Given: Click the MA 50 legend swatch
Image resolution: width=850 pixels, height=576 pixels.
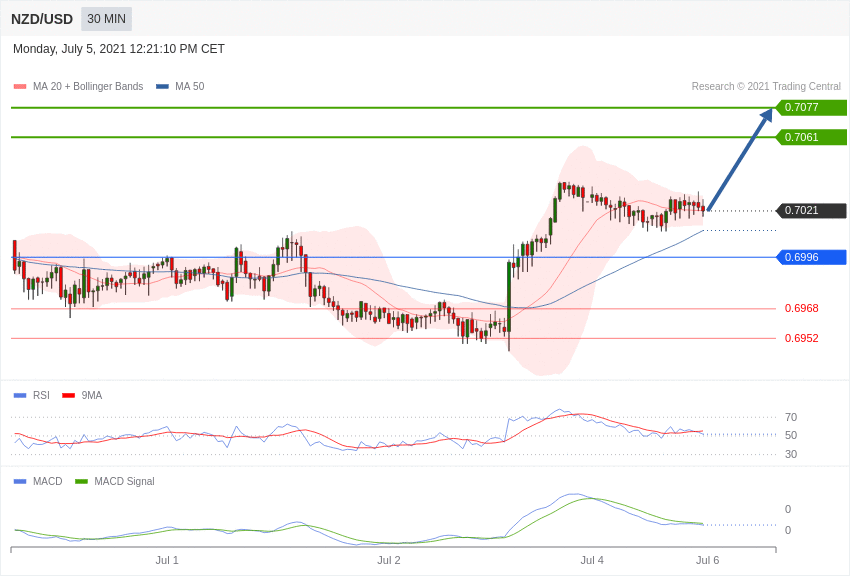Looking at the screenshot, I should coord(162,86).
